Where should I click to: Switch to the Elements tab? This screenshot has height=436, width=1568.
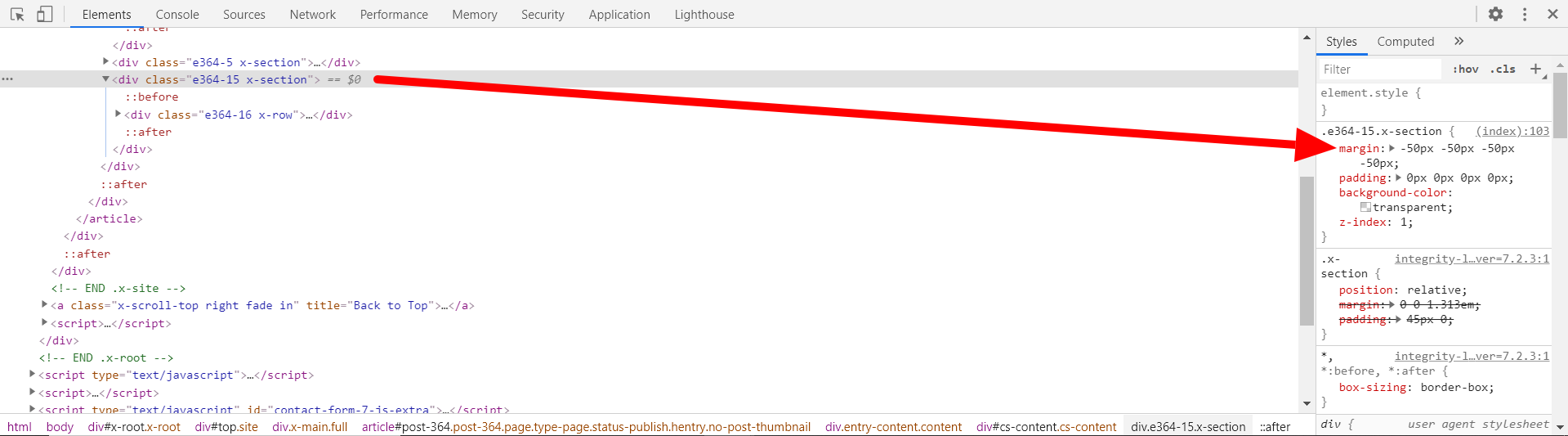(106, 15)
